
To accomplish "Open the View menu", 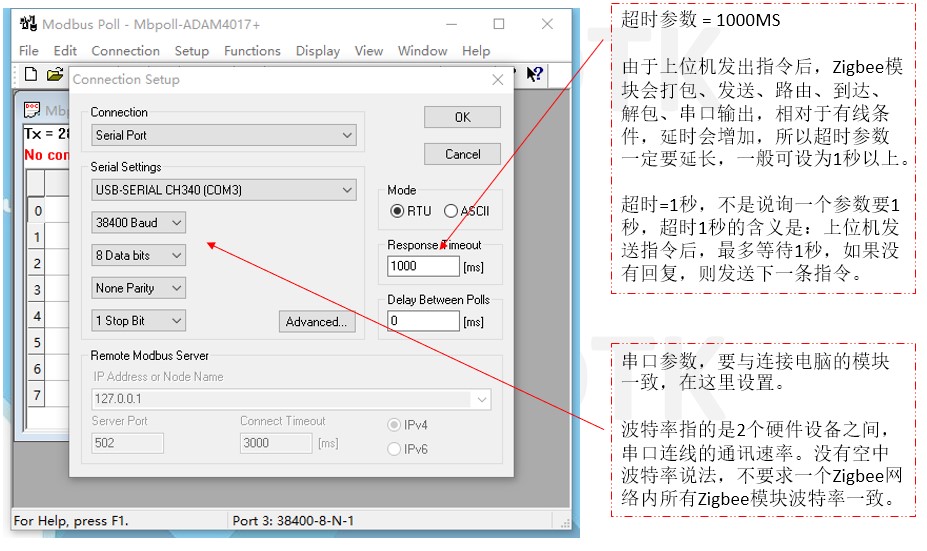I will [369, 51].
